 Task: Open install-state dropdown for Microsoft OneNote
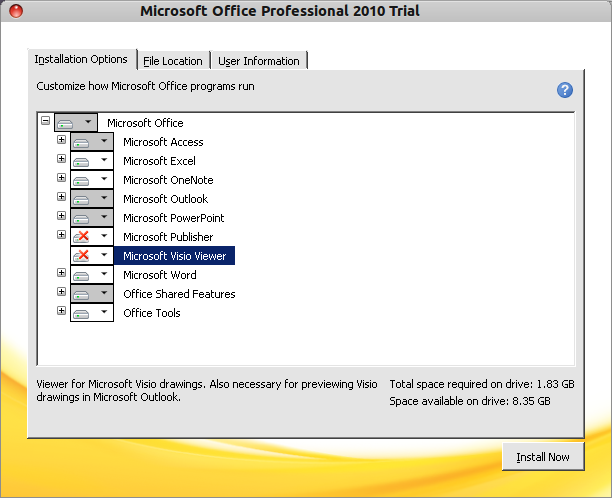92,180
